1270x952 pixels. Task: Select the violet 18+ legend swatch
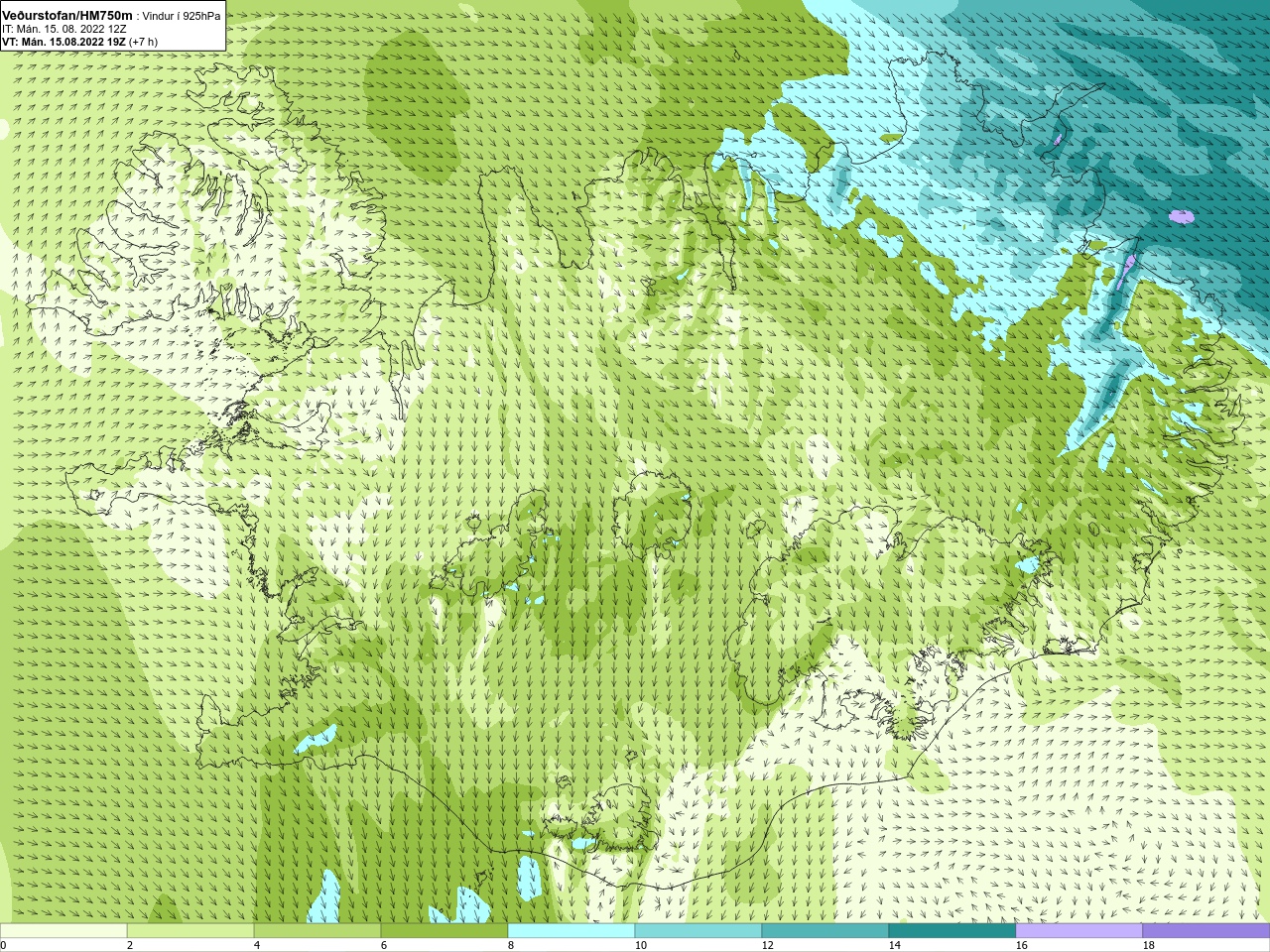pos(1206,931)
